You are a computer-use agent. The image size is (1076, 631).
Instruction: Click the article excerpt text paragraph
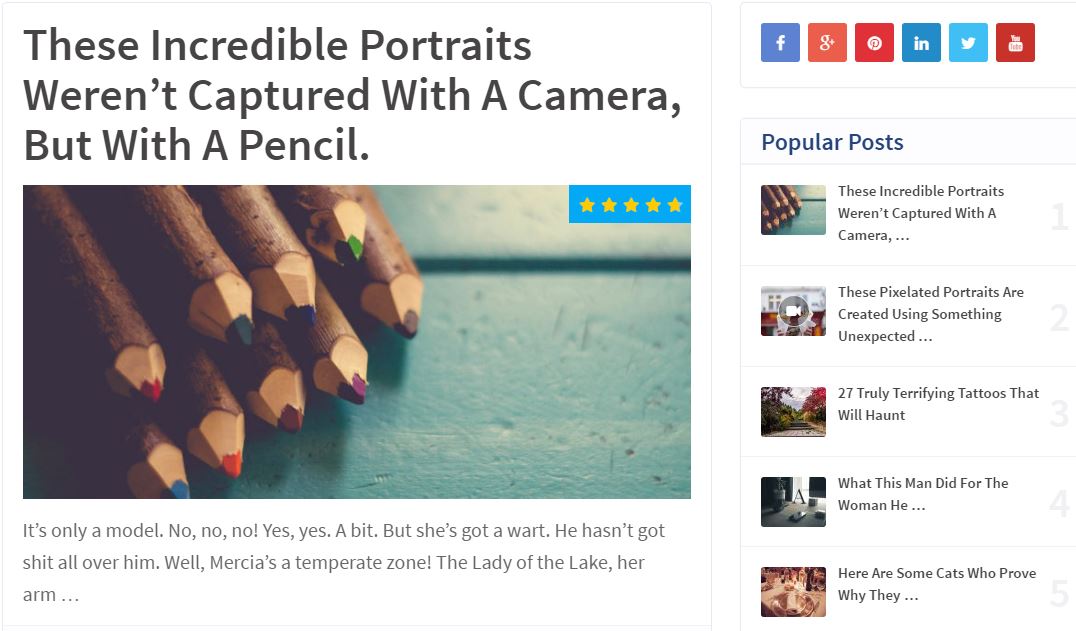pyautogui.click(x=343, y=562)
